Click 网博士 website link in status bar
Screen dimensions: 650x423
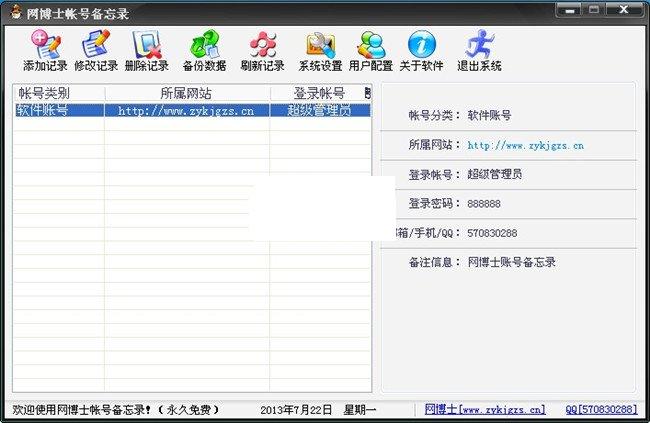click(x=485, y=410)
